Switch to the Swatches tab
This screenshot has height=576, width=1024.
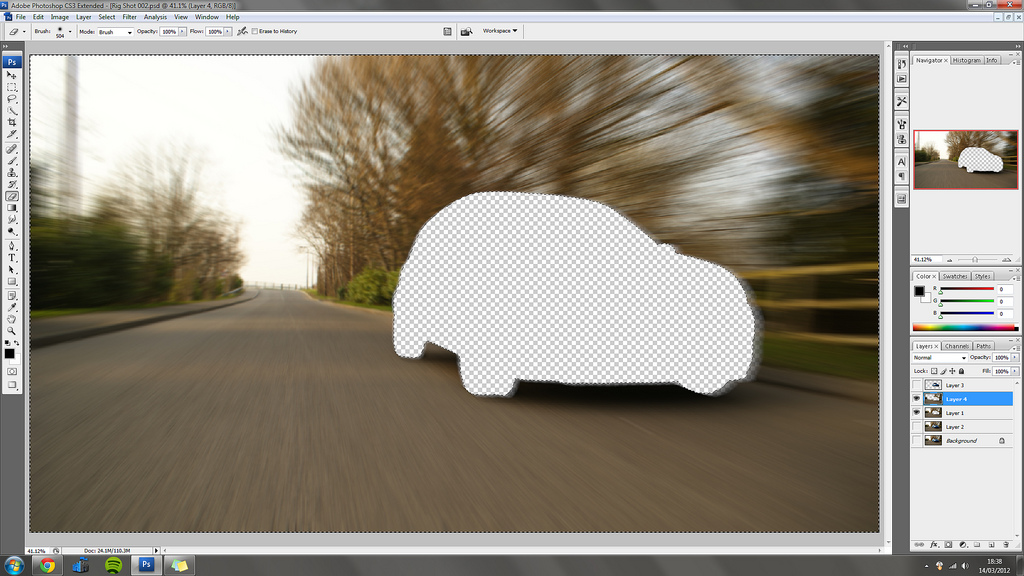click(955, 276)
